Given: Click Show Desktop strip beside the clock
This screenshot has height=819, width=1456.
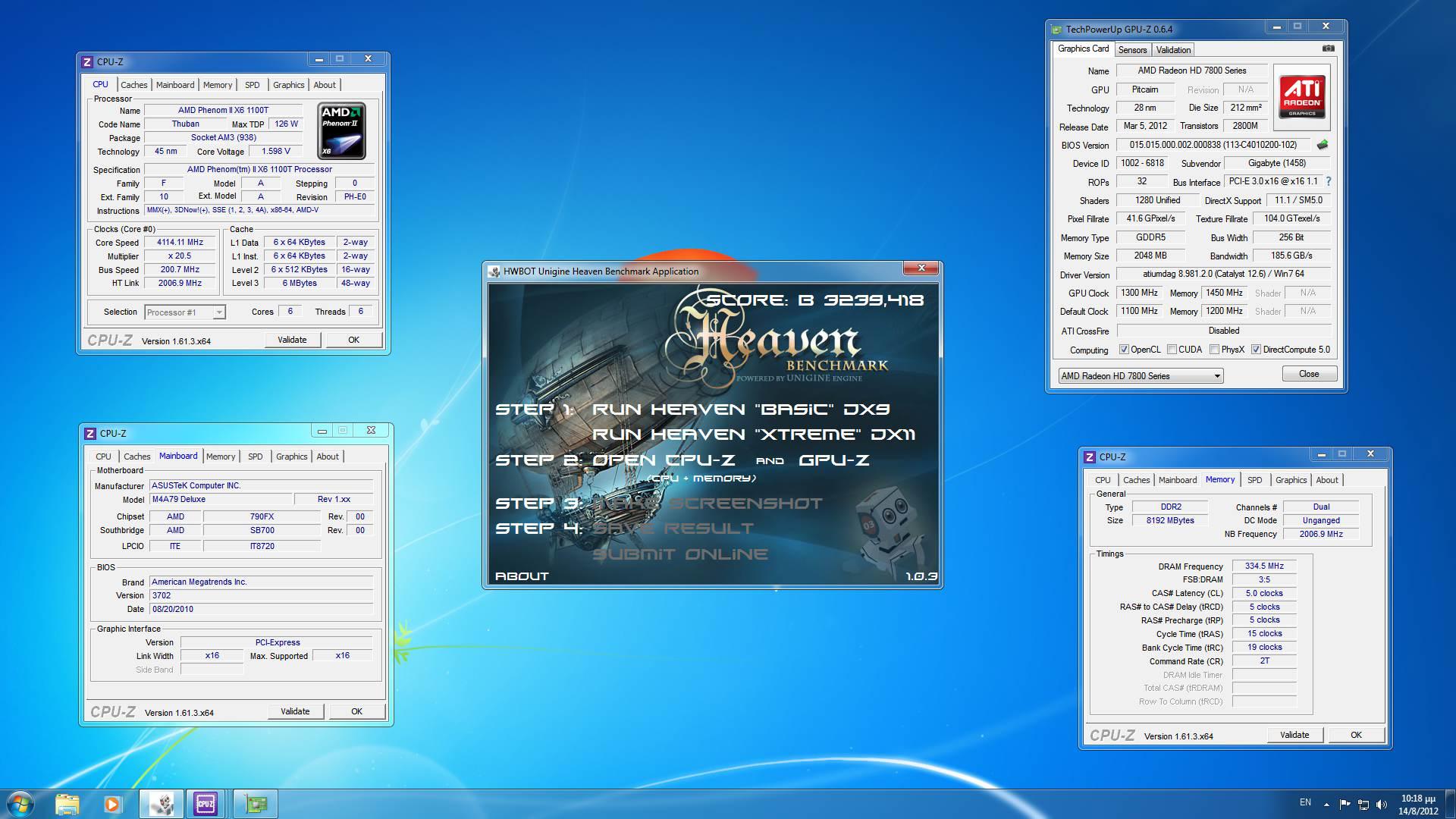Looking at the screenshot, I should coord(1450,804).
